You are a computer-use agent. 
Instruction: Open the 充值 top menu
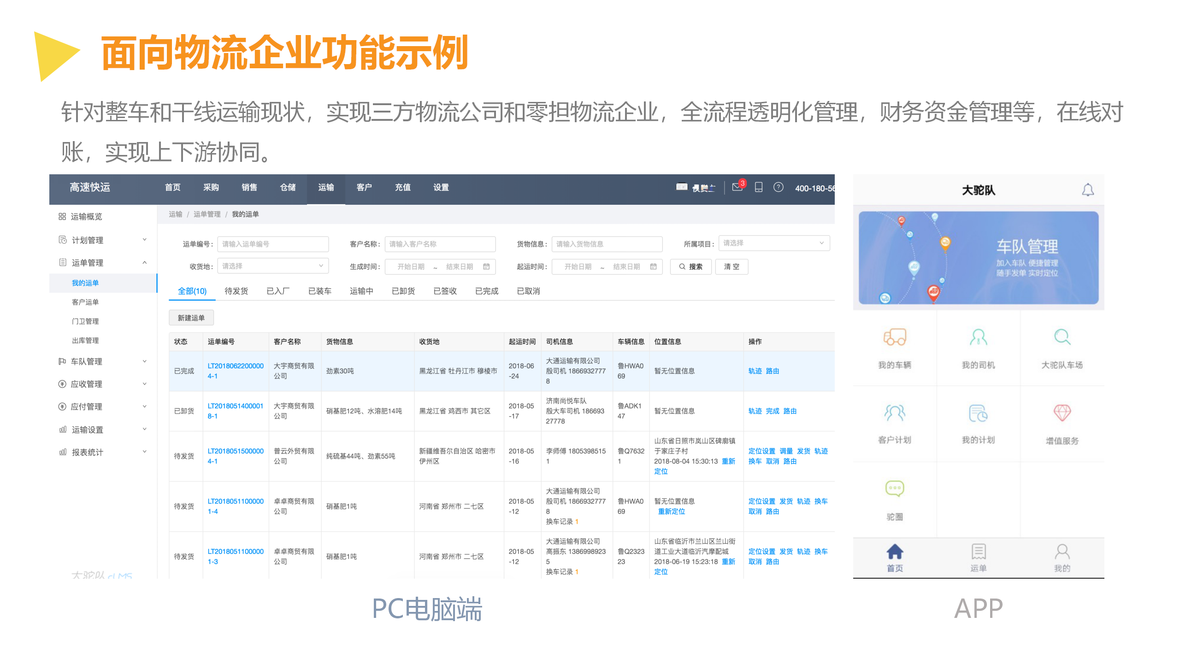click(403, 187)
